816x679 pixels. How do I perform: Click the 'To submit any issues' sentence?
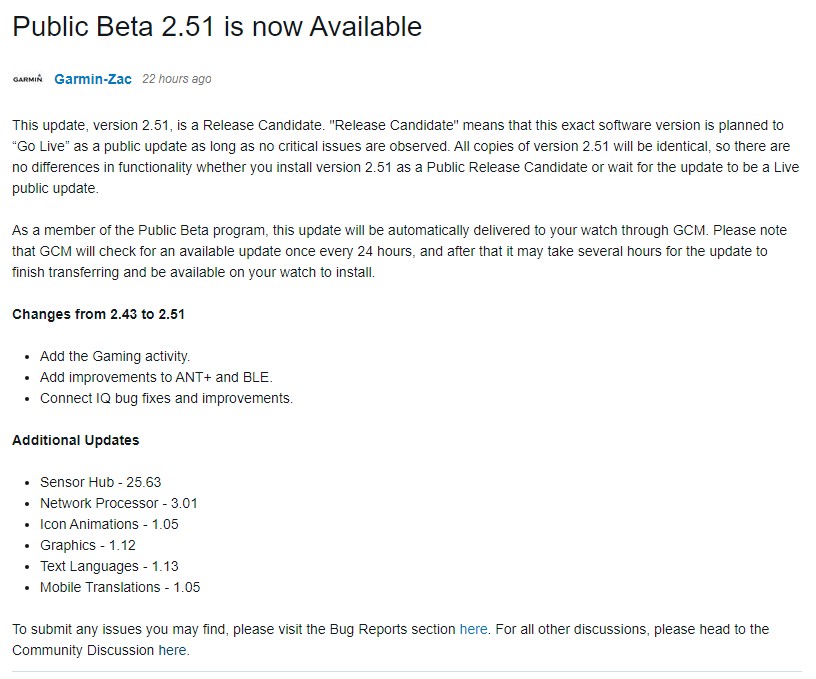(x=230, y=629)
